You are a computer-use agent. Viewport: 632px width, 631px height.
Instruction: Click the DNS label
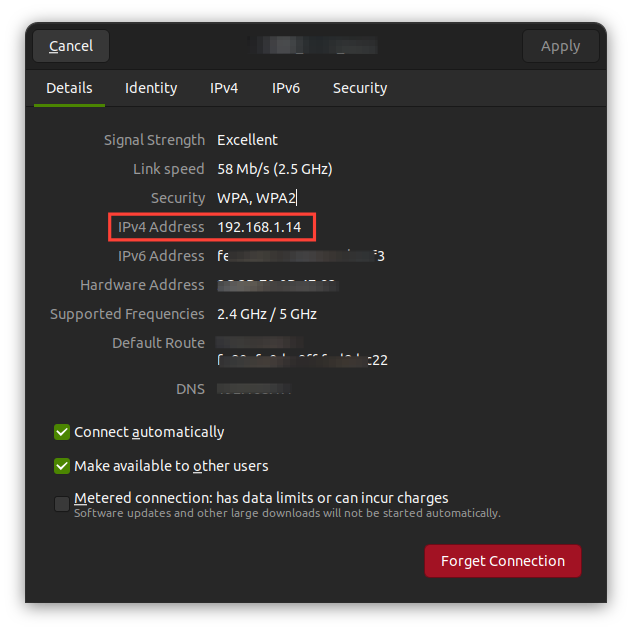coord(190,389)
